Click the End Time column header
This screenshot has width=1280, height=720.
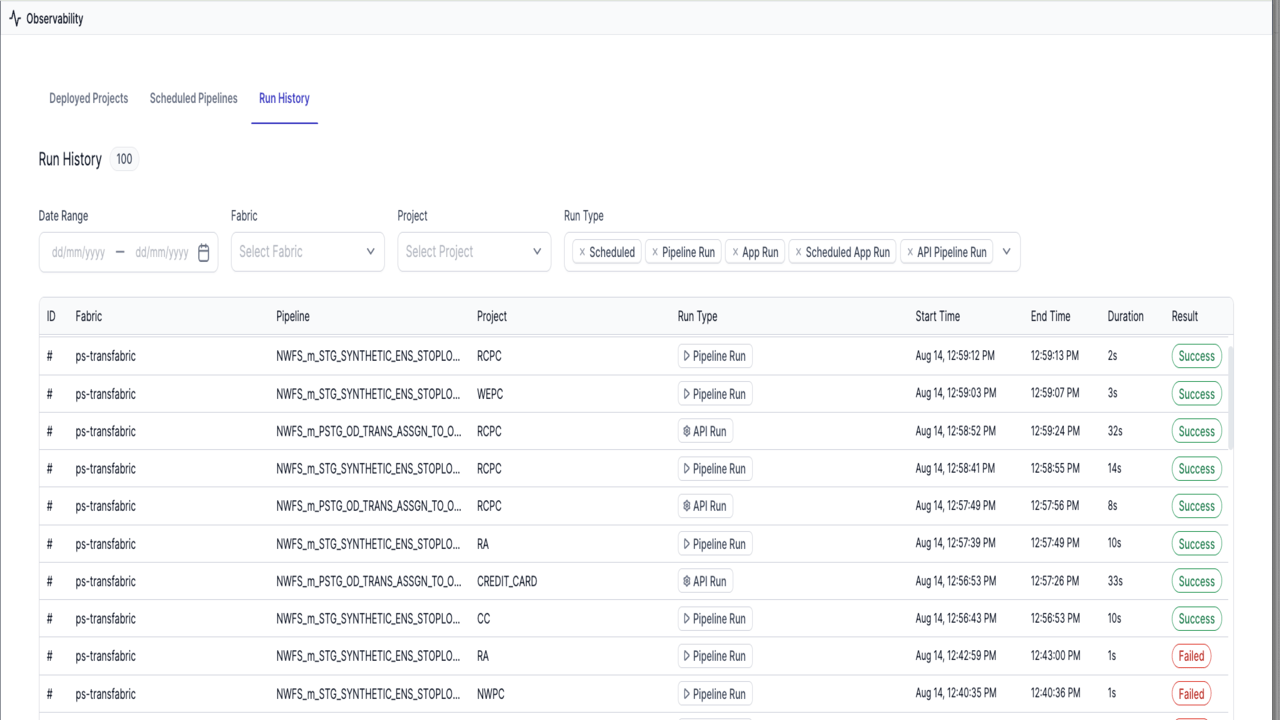click(1051, 316)
